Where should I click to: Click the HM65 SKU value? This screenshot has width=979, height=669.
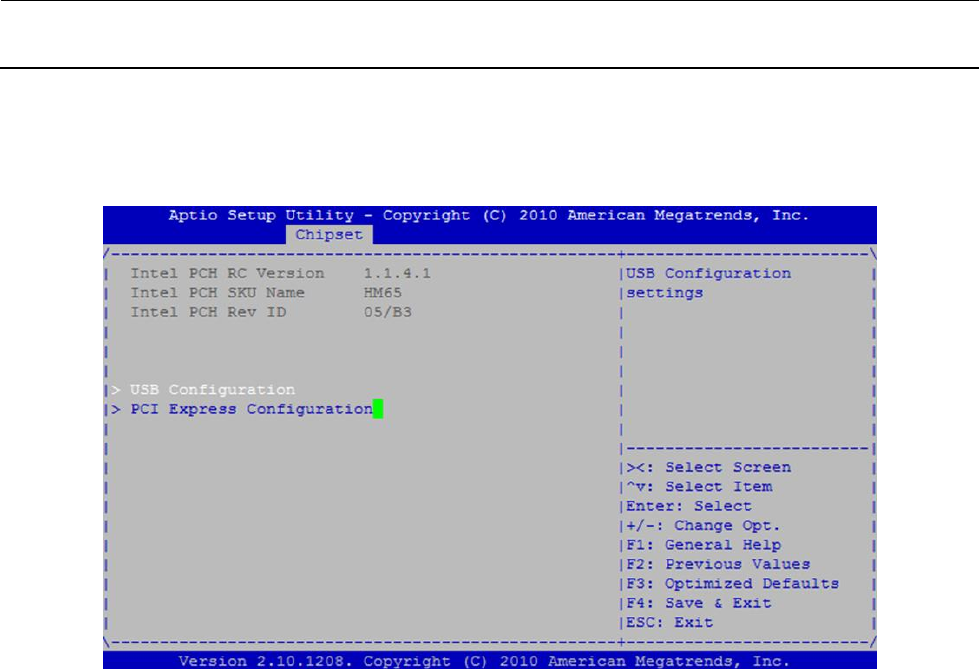[383, 293]
